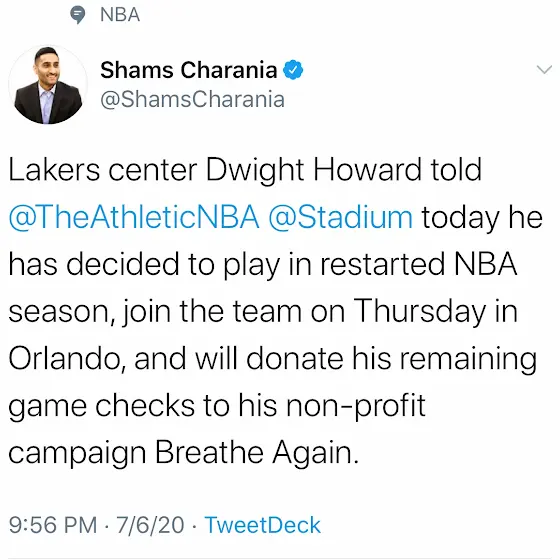Open the NBA topic label
Screen dimensions: 560x560
click(x=120, y=15)
